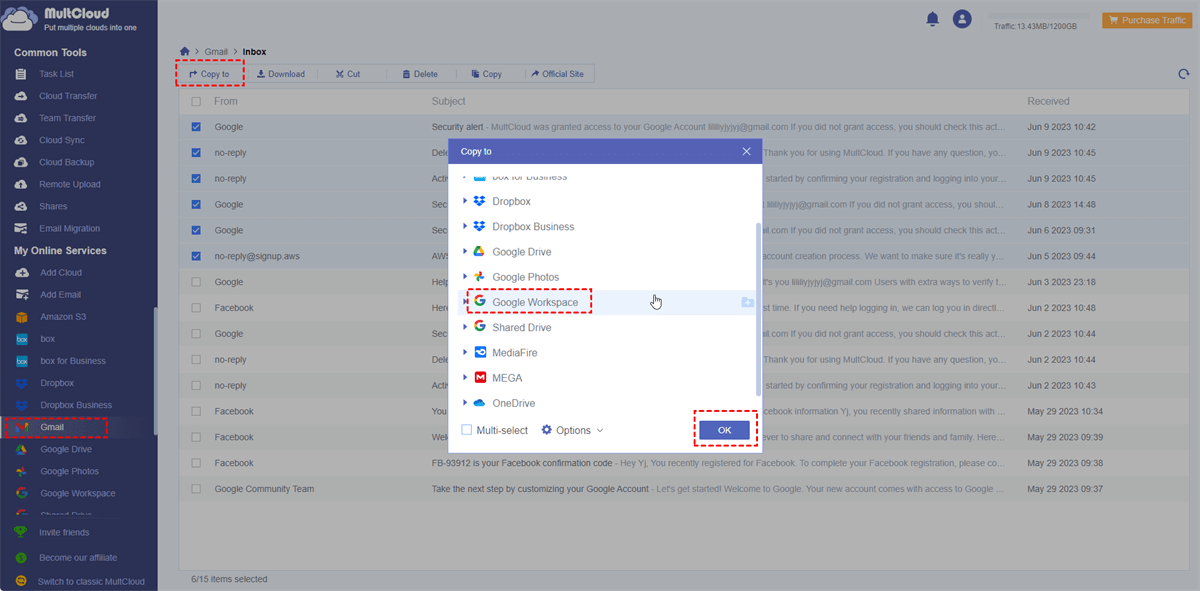Check the Facebook email received Jun 2 10:48
Screen dimensions: 1200x591
196,308
